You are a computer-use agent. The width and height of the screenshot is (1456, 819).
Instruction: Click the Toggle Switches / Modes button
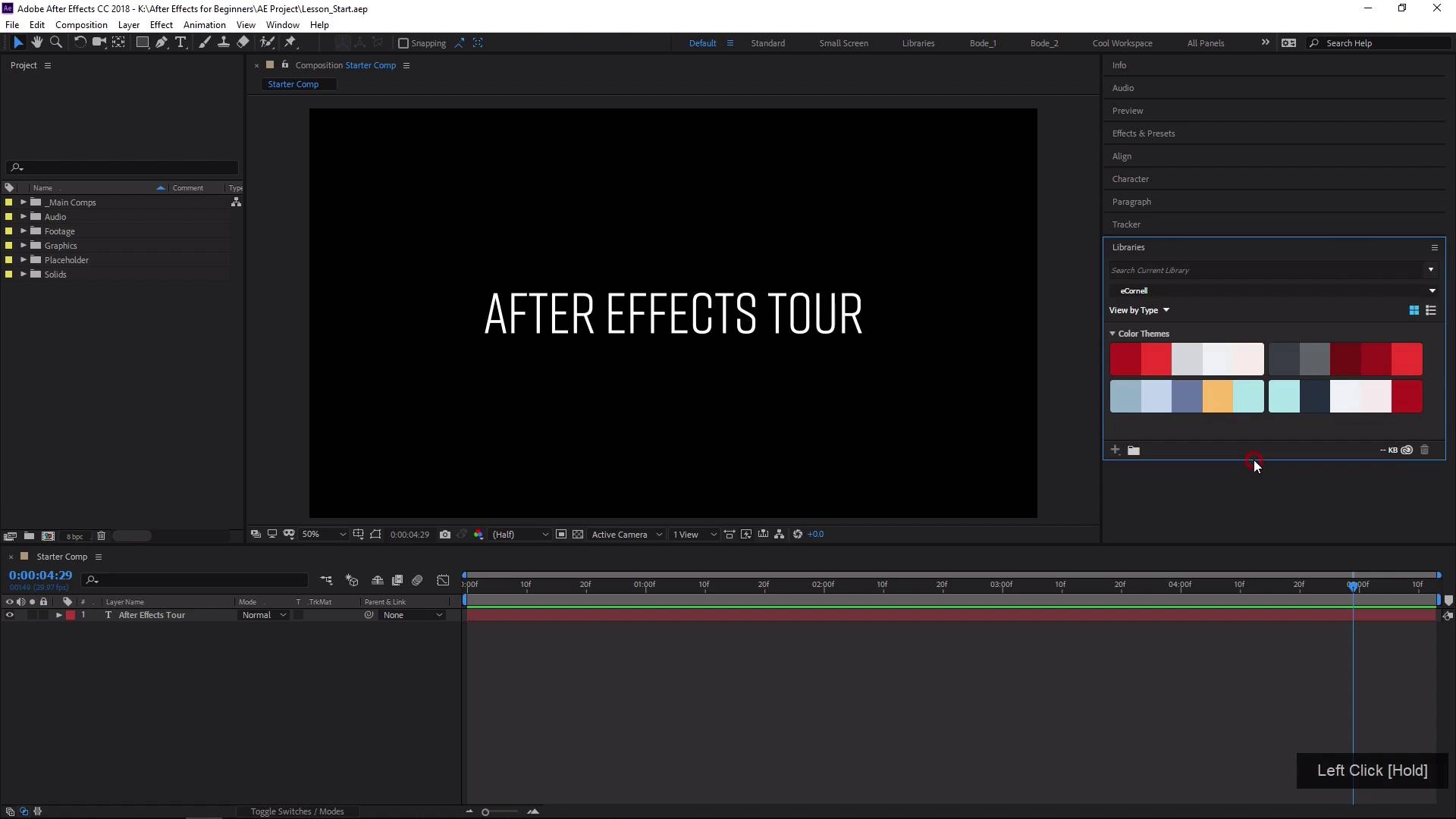pos(296,810)
